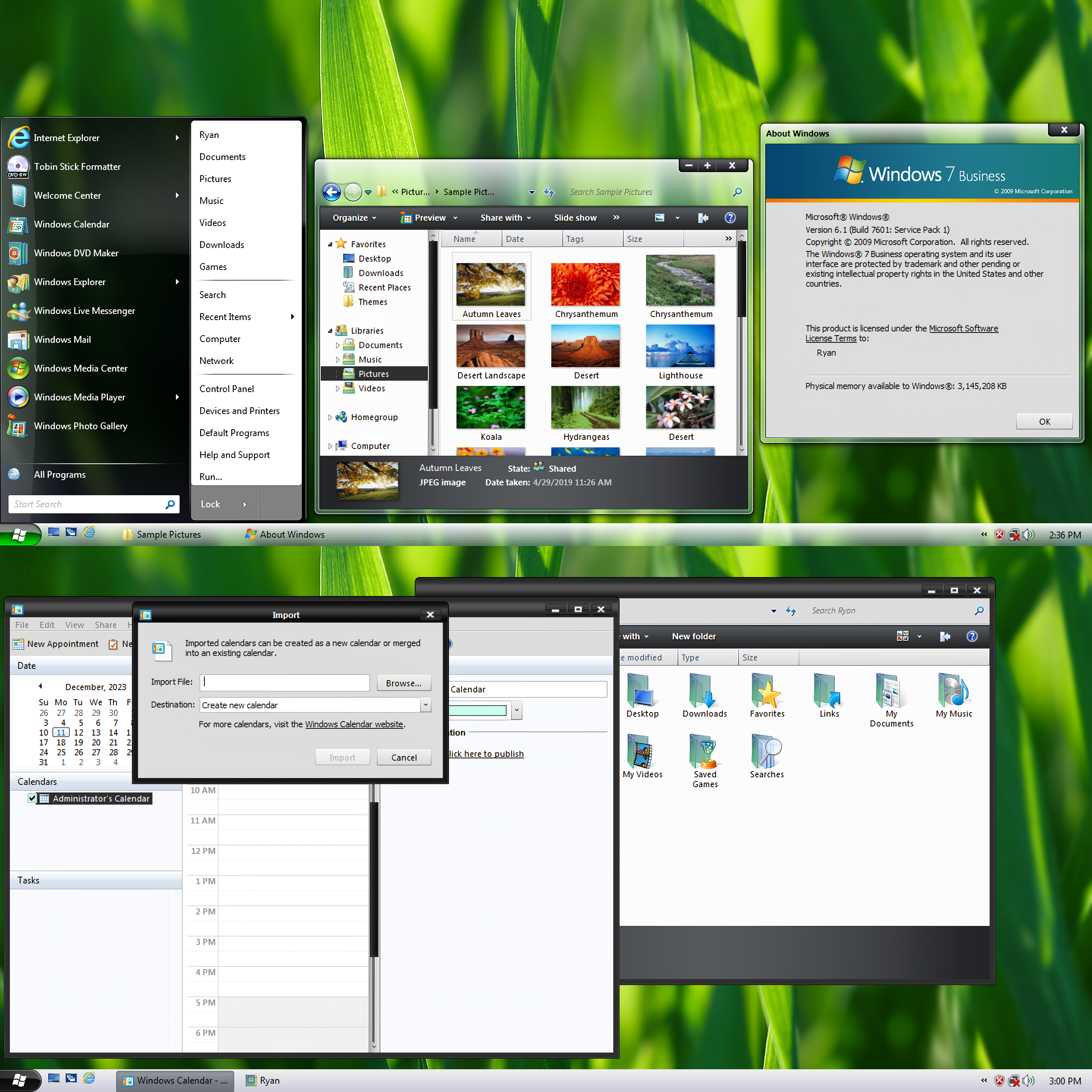Click New Appointment in Windows Calendar toolbar
Viewport: 1092px width, 1092px height.
pyautogui.click(x=56, y=644)
